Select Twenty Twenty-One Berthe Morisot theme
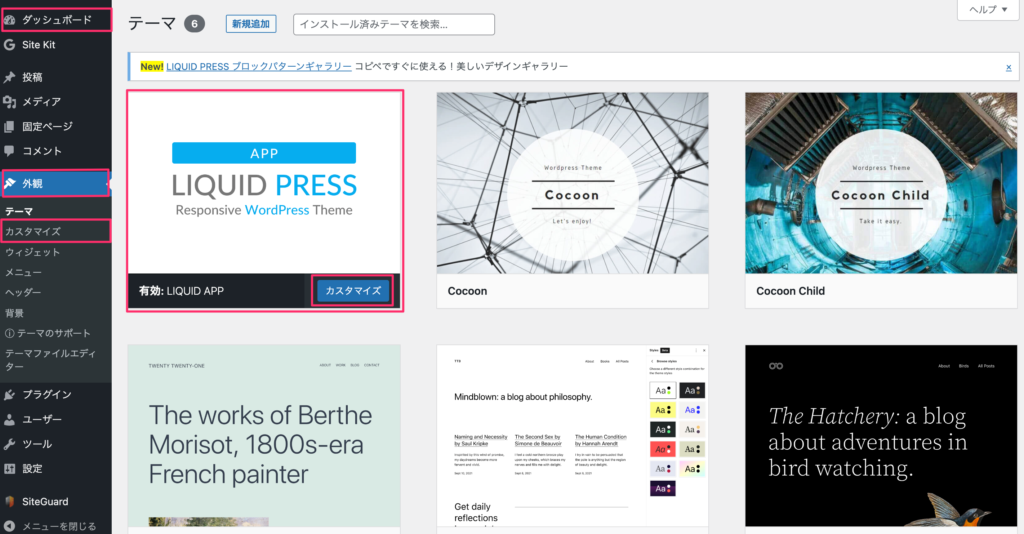The height and width of the screenshot is (534, 1024). 264,436
